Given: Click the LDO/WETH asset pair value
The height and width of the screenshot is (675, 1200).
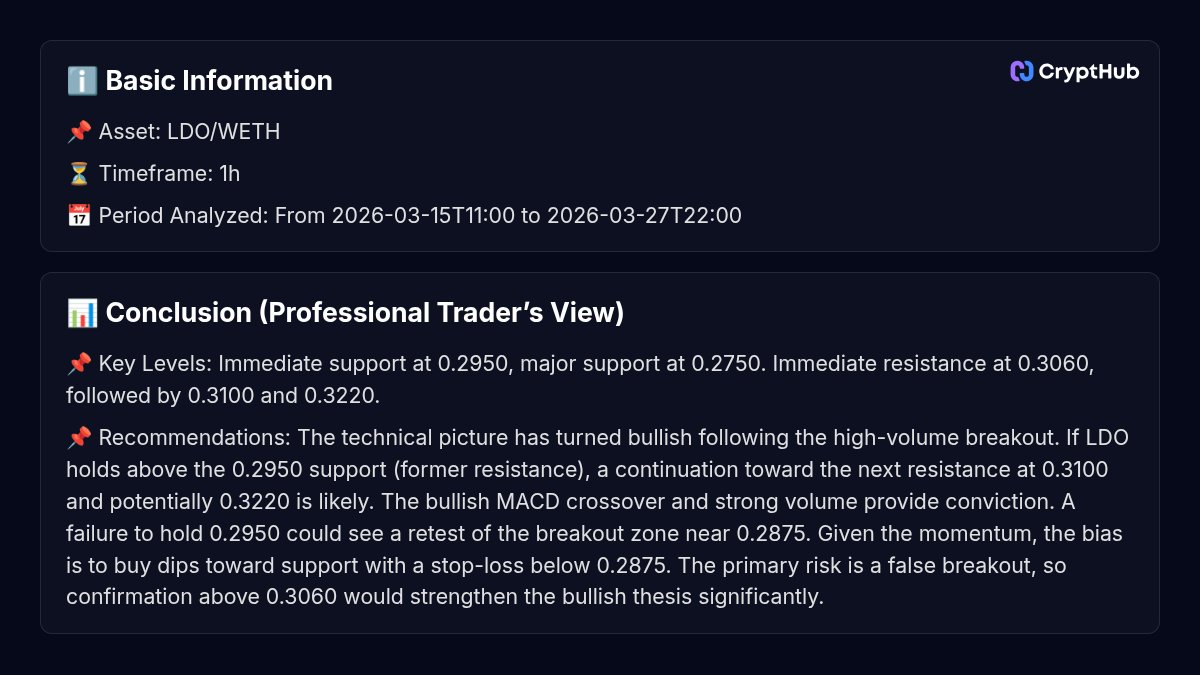Looking at the screenshot, I should [x=224, y=132].
